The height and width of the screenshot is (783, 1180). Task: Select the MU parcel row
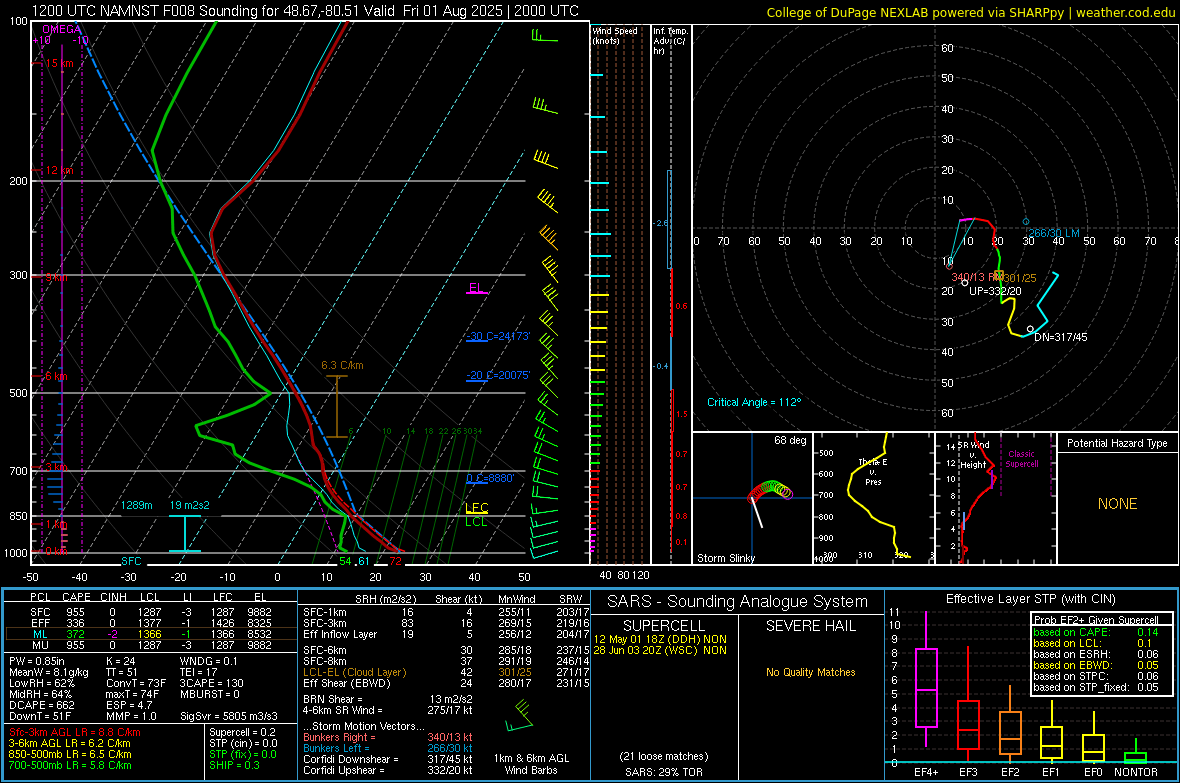pyautogui.click(x=151, y=645)
